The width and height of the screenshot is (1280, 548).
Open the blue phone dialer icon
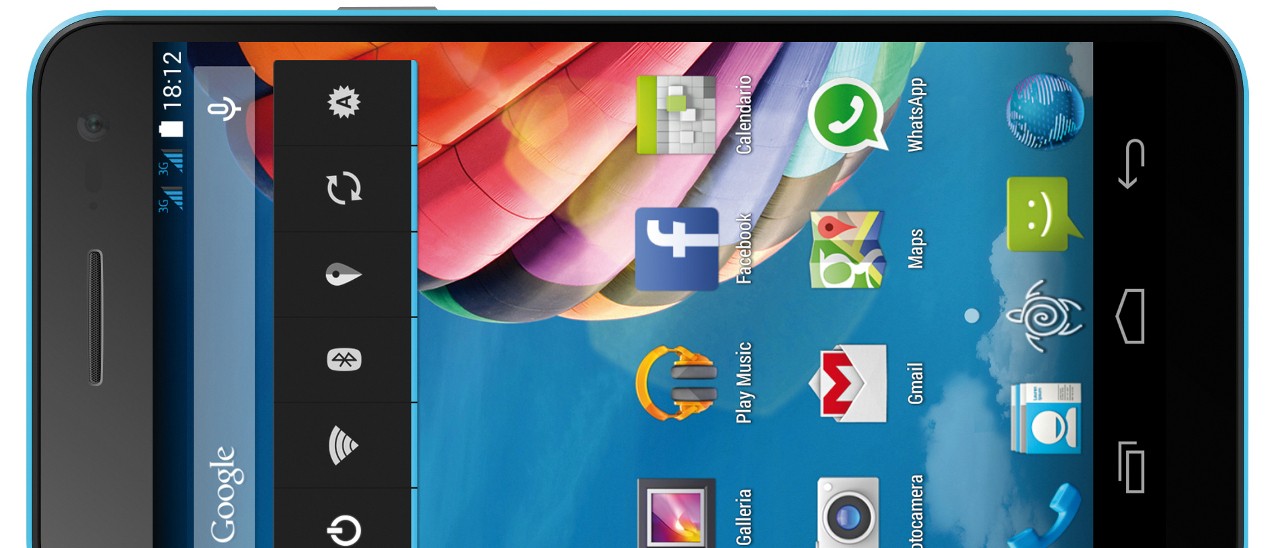click(x=1045, y=514)
